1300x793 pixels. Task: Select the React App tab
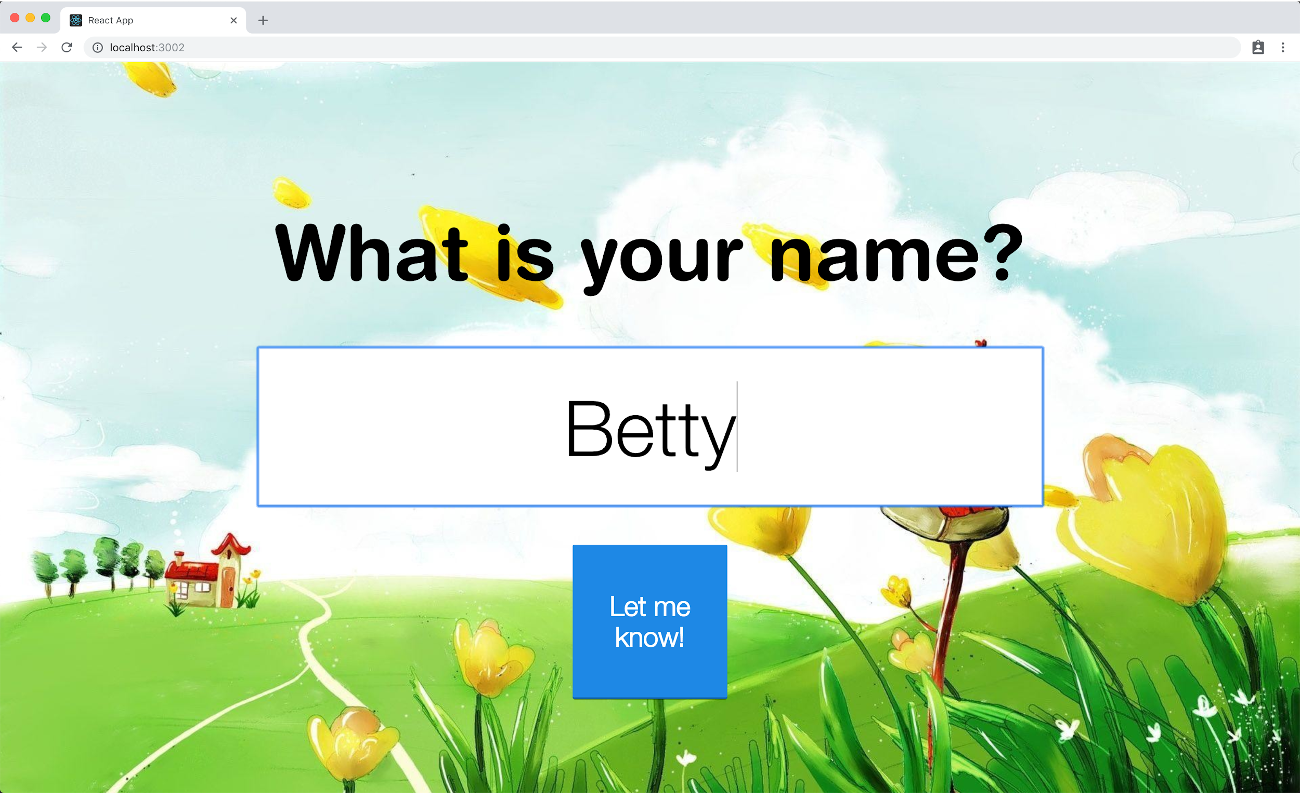pos(153,20)
